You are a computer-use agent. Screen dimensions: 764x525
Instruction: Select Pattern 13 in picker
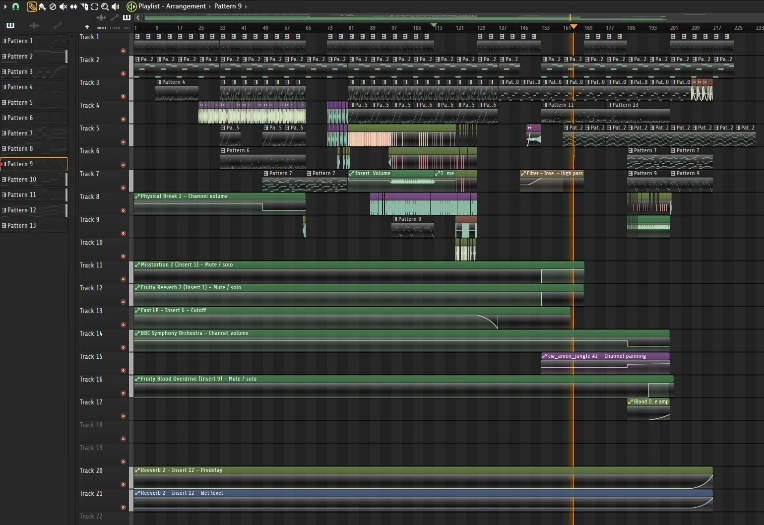tap(34, 226)
